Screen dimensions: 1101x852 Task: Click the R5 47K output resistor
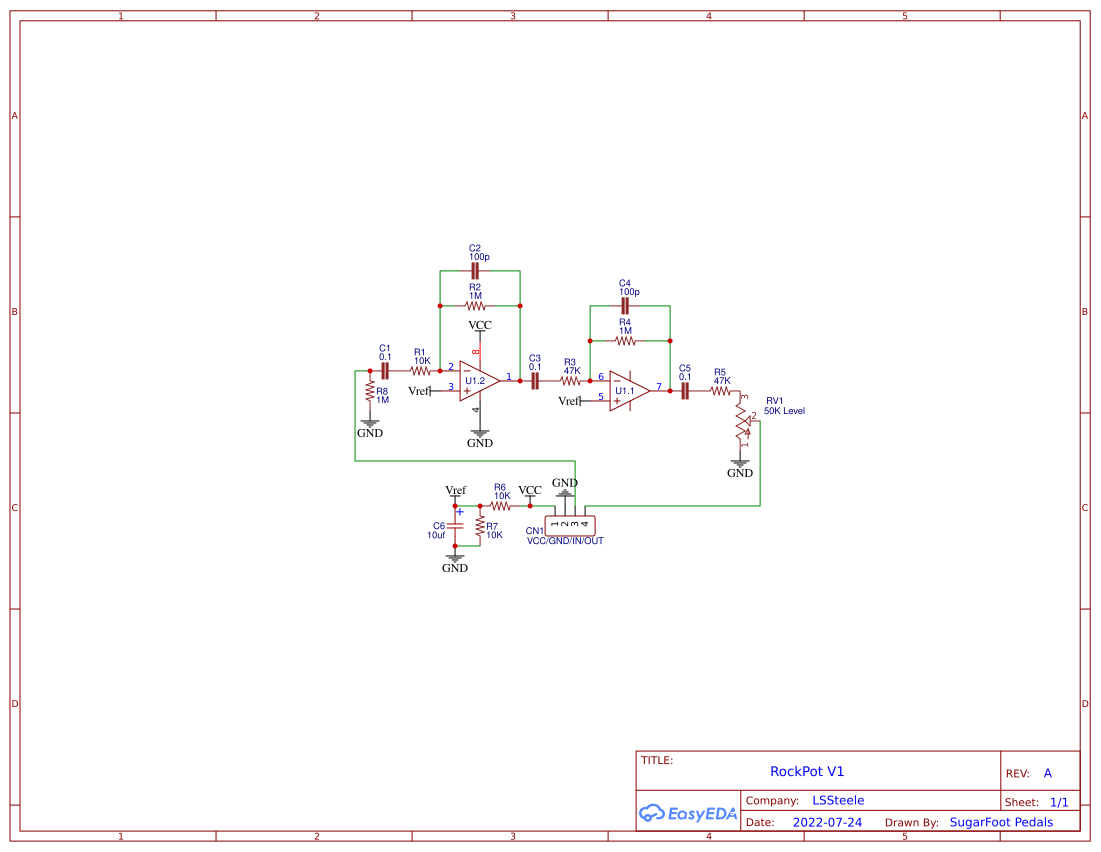coord(721,391)
